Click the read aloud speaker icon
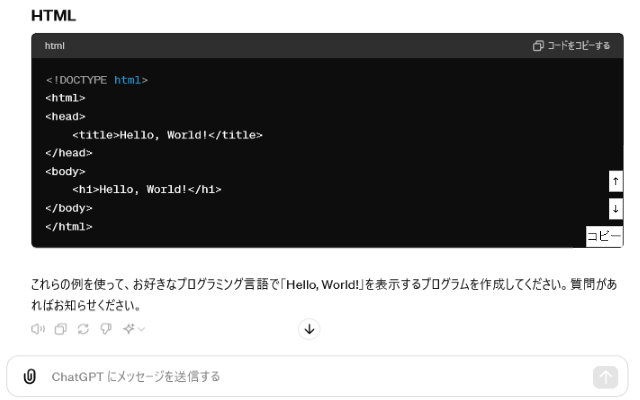The height and width of the screenshot is (400, 640). click(38, 329)
